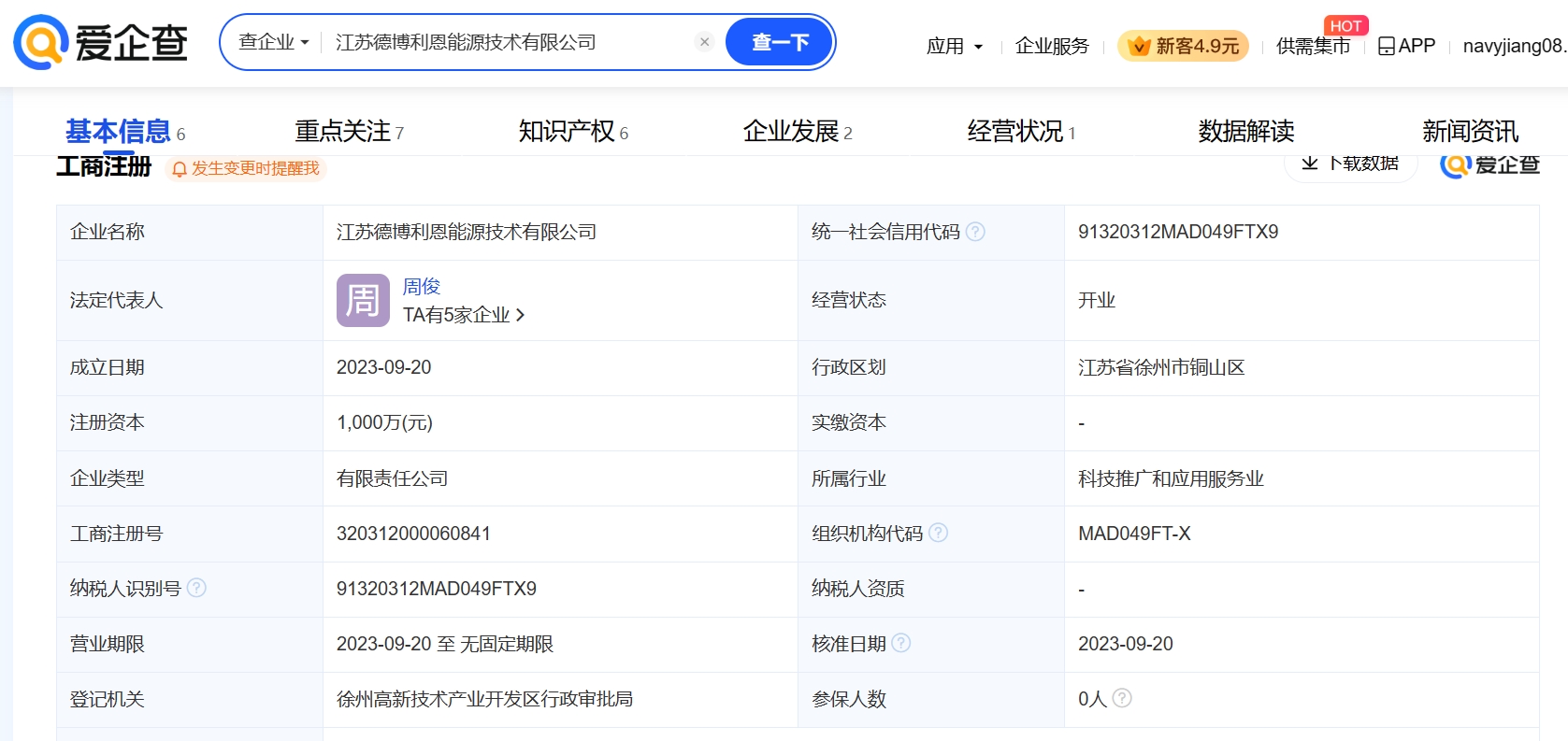Click the help icon beside 核准日期
Viewport: 1568px width, 741px height.
point(901,643)
